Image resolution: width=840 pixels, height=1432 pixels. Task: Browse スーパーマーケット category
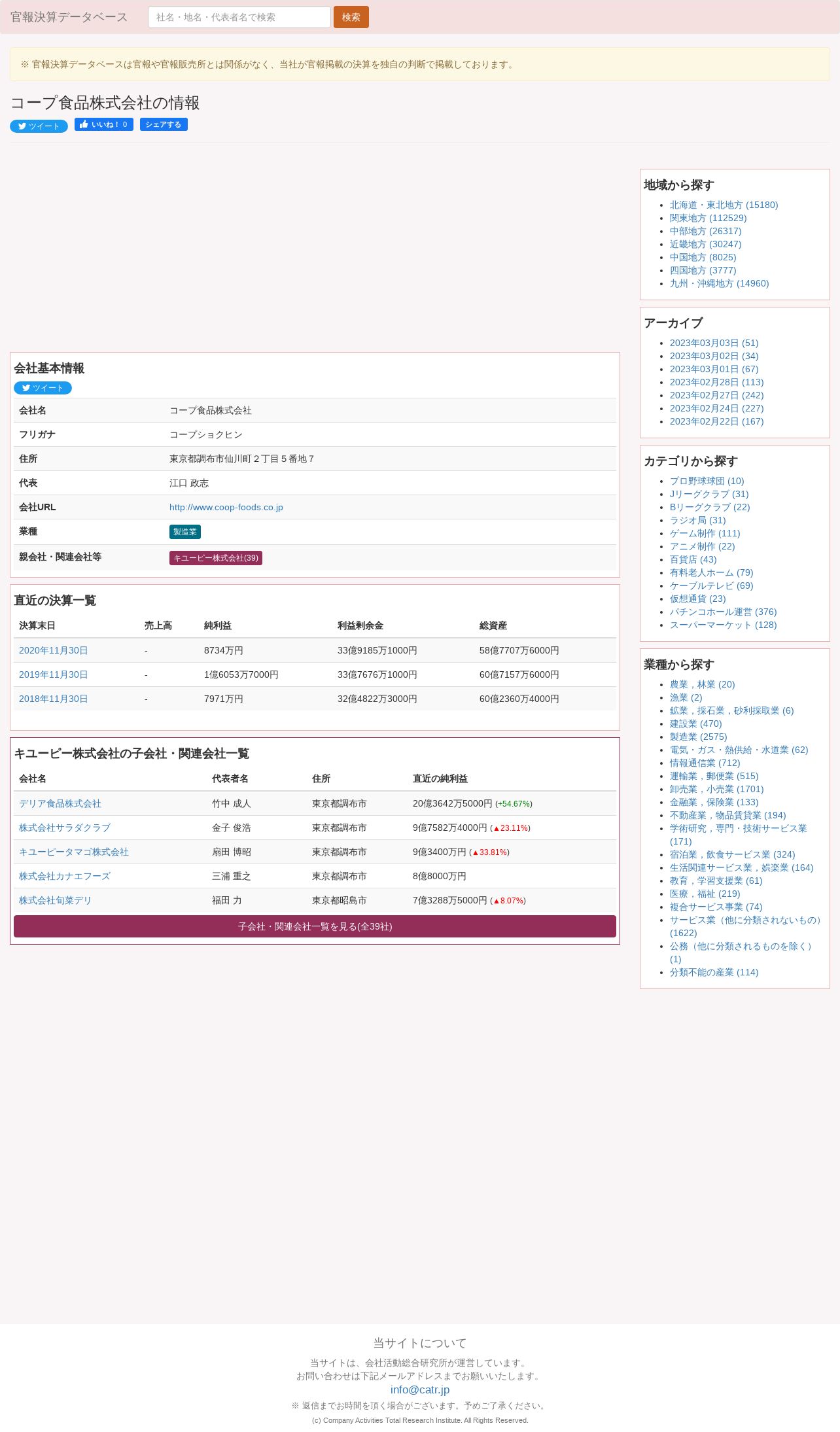click(724, 625)
